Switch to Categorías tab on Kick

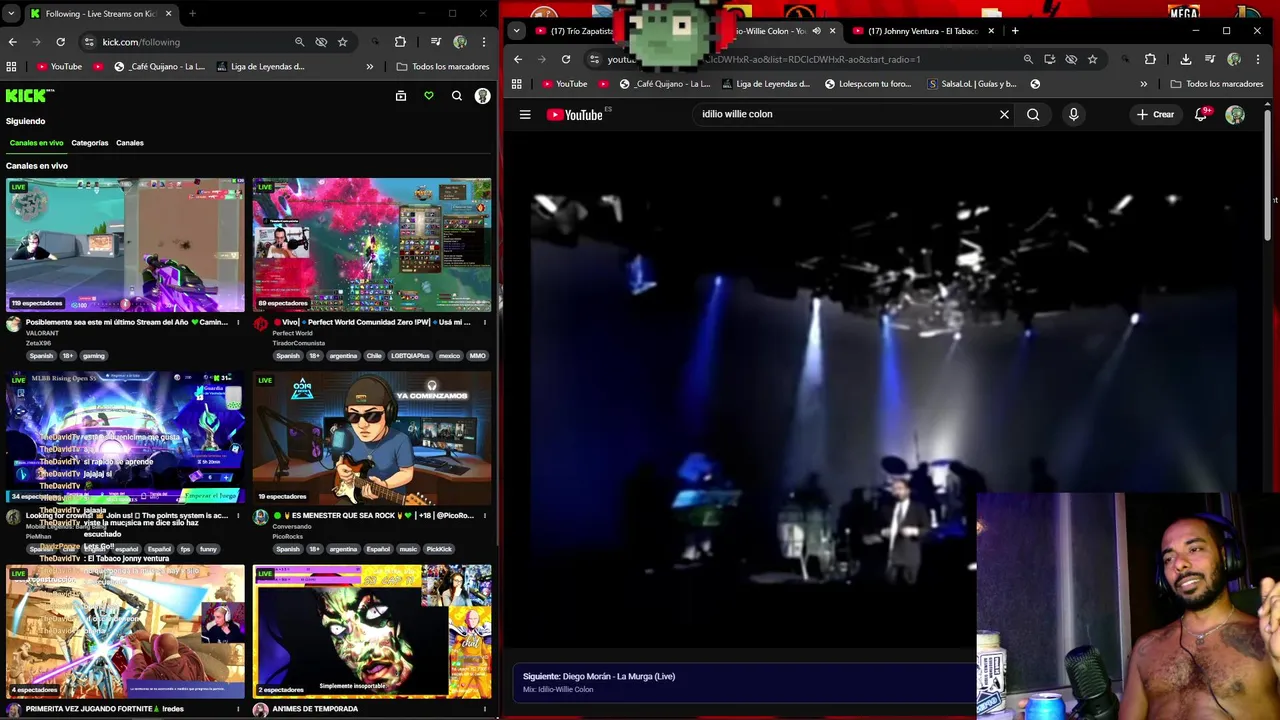[x=90, y=143]
